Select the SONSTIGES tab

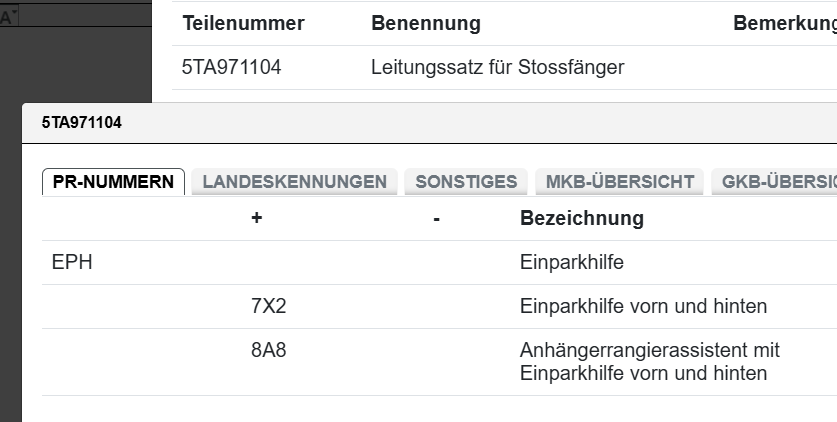(x=466, y=182)
